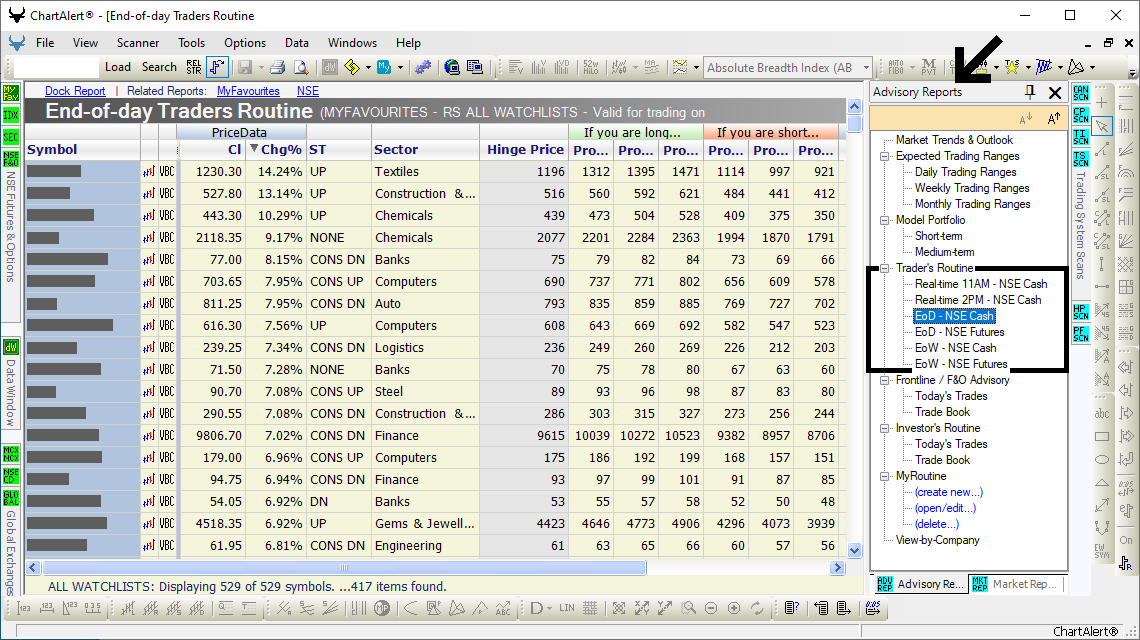Image resolution: width=1140 pixels, height=640 pixels.
Task: Open the MCX NCX sidebar icon
Action: point(11,454)
